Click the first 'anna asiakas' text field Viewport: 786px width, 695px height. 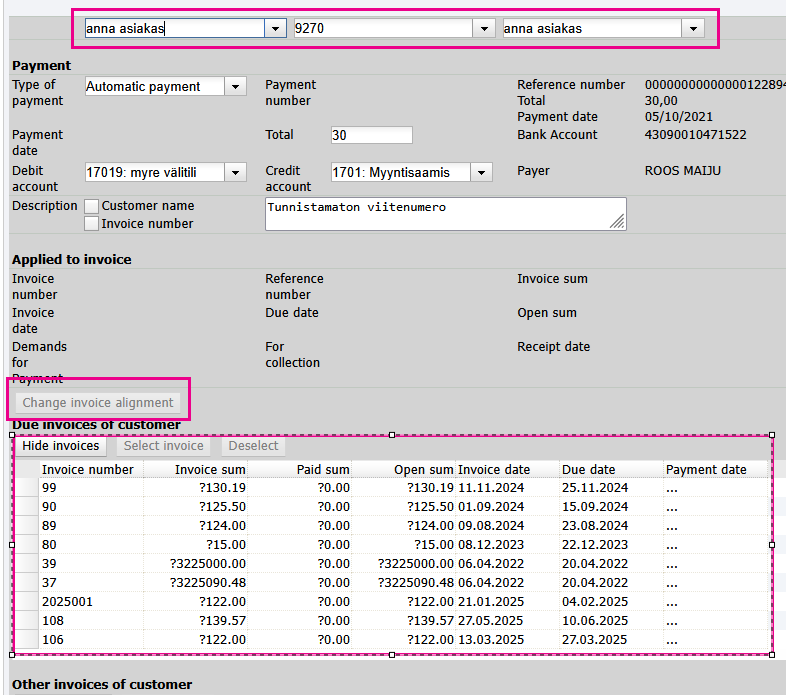coord(174,29)
